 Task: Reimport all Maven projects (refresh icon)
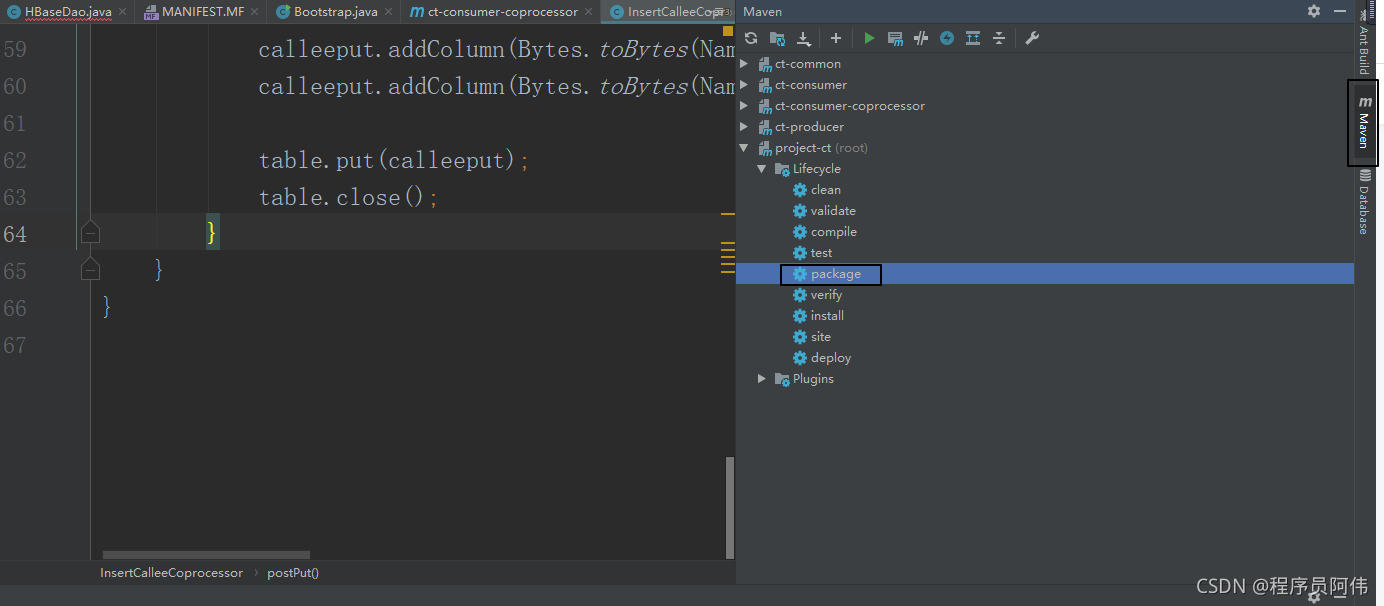point(751,38)
